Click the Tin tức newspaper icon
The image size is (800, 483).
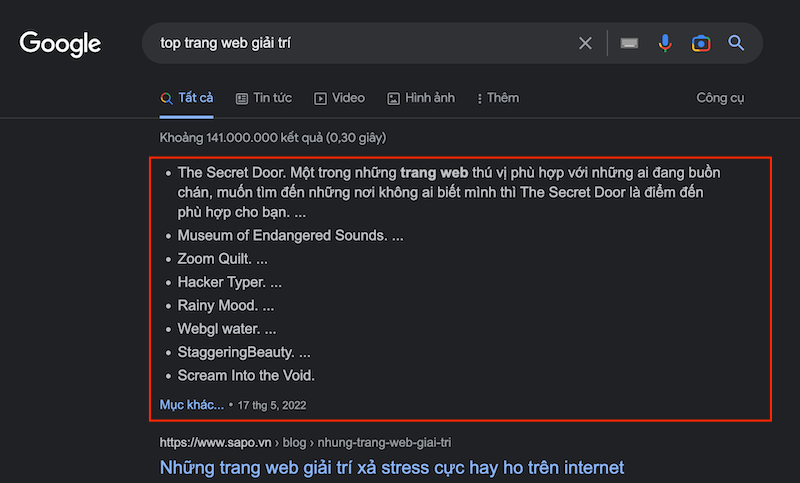pyautogui.click(x=242, y=98)
